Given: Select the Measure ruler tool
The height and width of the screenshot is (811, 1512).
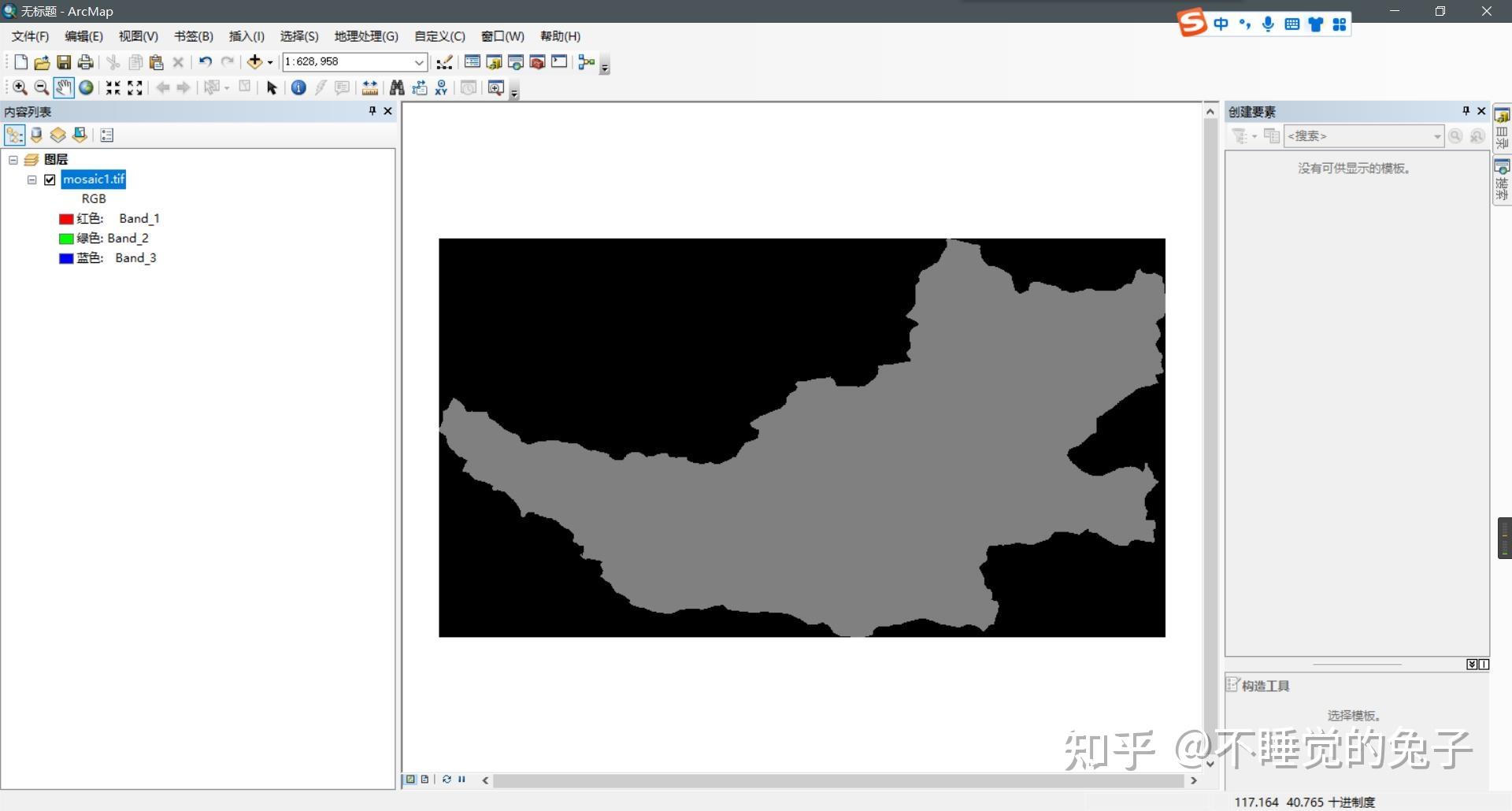Looking at the screenshot, I should tap(369, 87).
